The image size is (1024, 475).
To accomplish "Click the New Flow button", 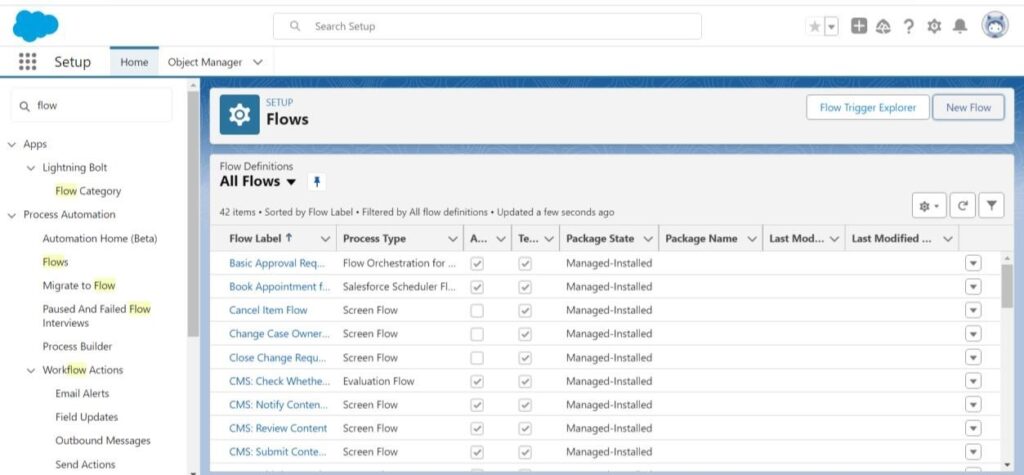I will 968,108.
